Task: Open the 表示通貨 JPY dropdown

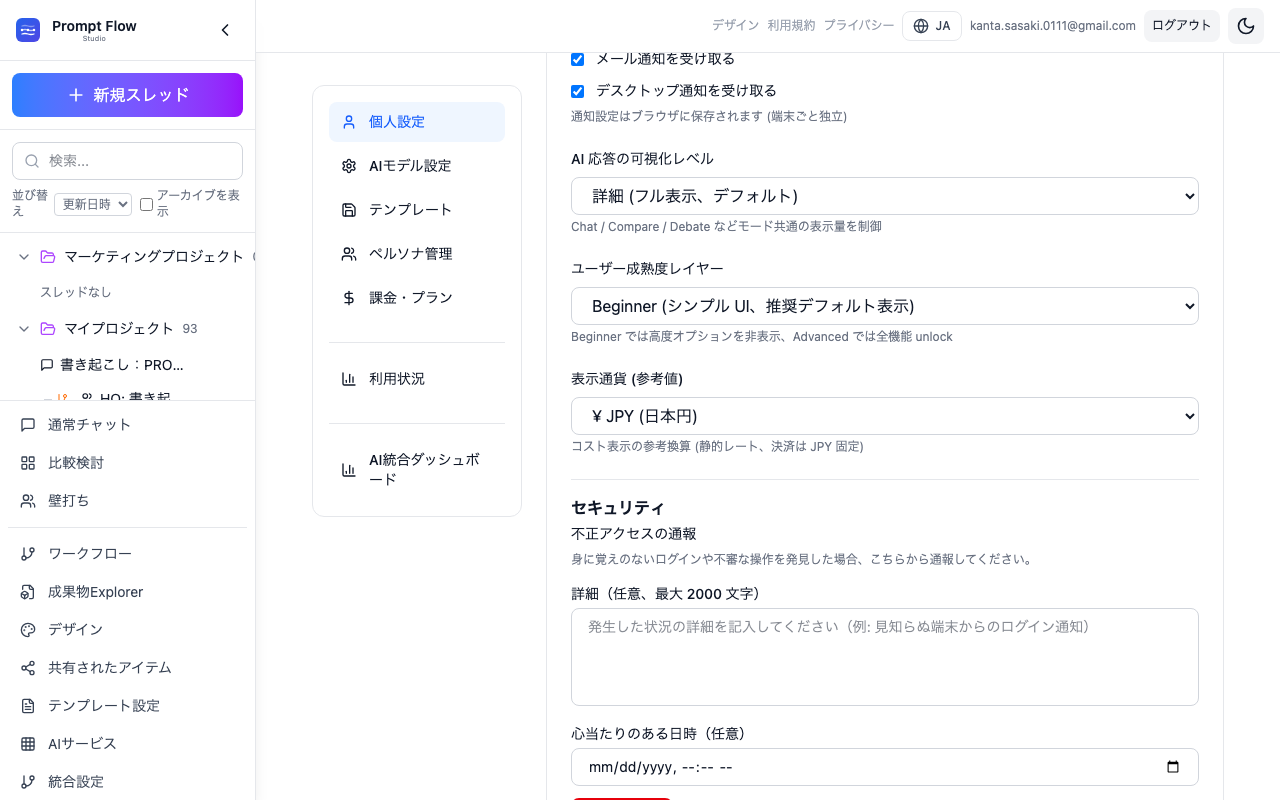Action: coord(885,416)
